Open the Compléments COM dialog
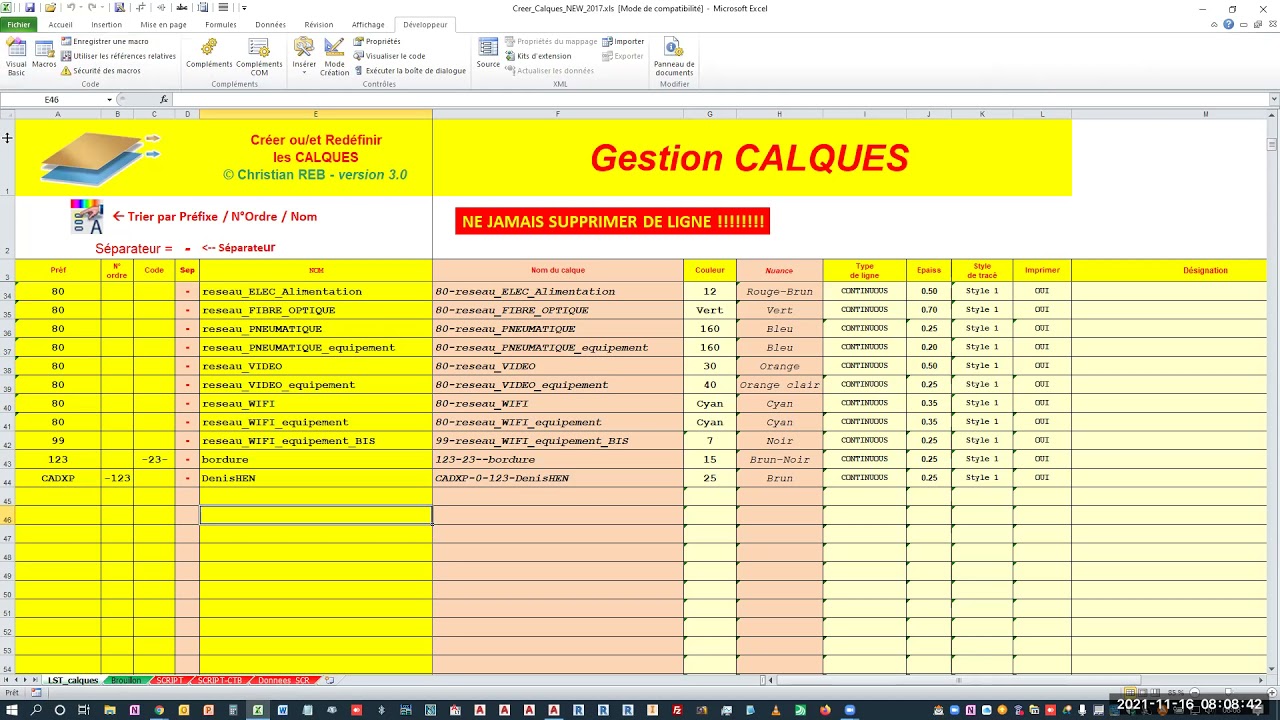This screenshot has height=720, width=1280. [259, 56]
